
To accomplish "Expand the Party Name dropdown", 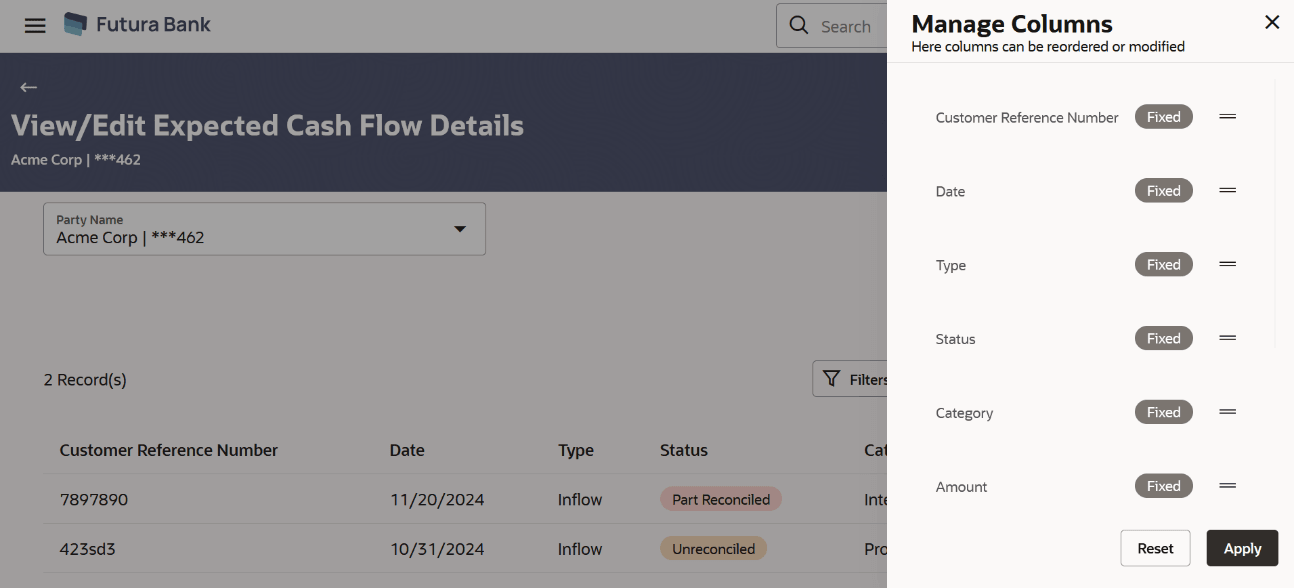I will tap(460, 229).
